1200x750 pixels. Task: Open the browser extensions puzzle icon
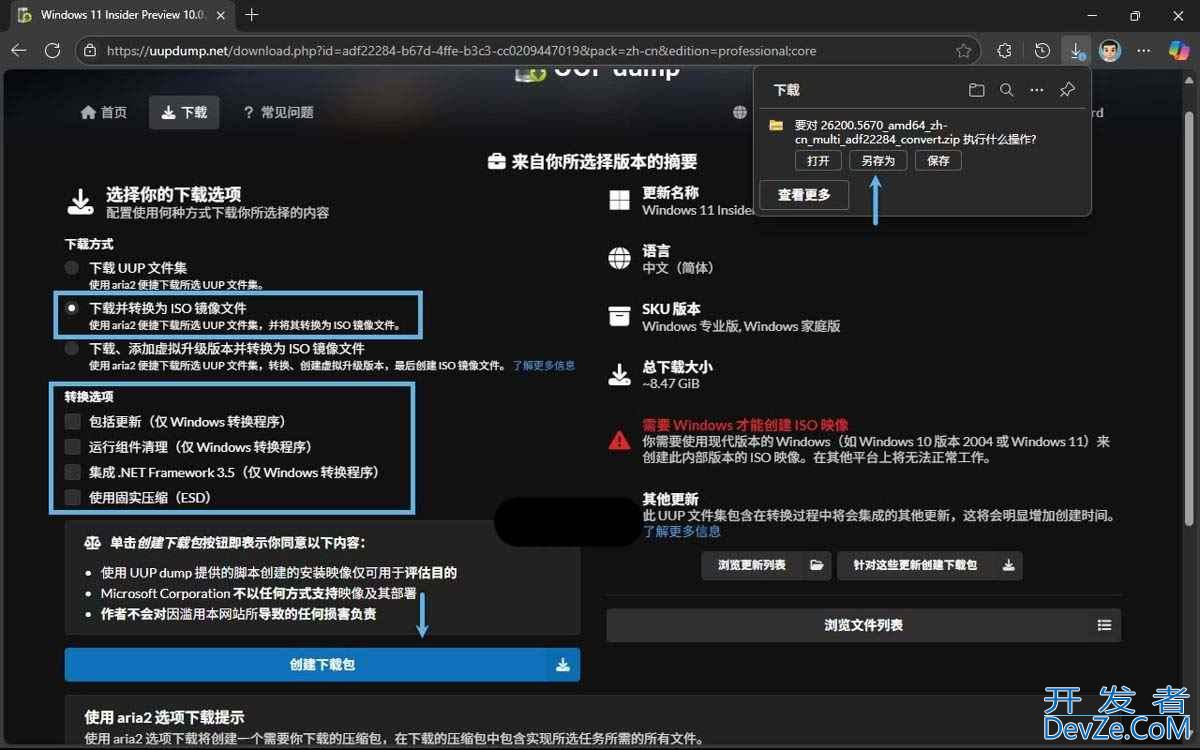tap(1005, 50)
